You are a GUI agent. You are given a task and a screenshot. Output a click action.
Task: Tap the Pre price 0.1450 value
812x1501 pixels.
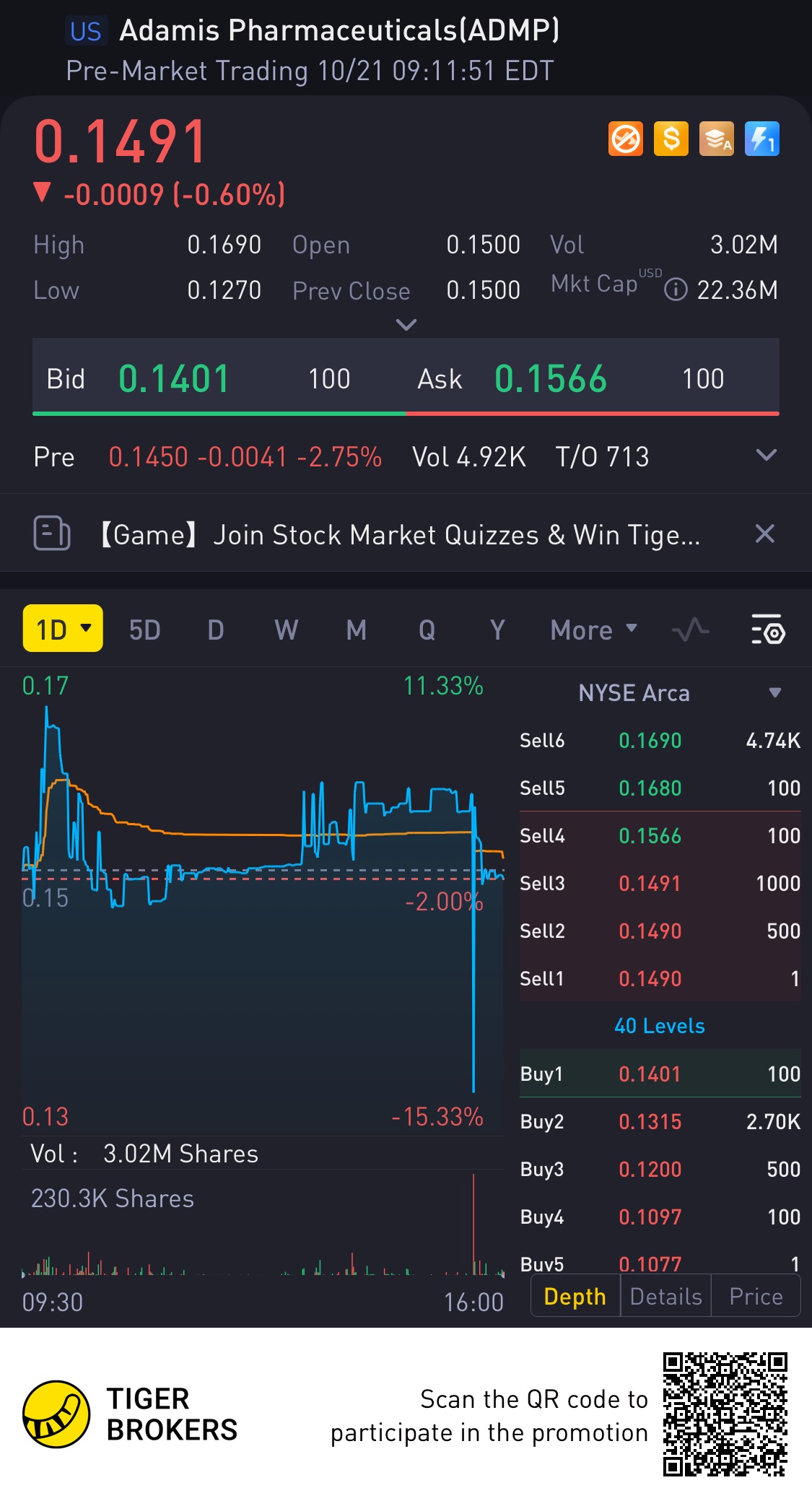click(148, 456)
